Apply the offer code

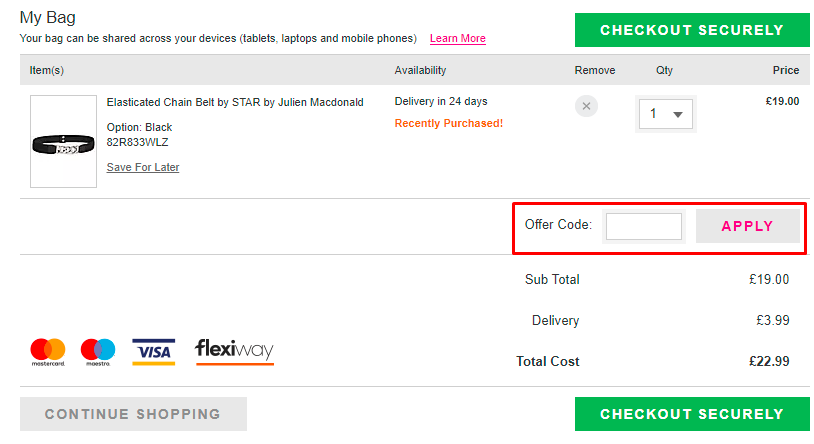(x=747, y=226)
